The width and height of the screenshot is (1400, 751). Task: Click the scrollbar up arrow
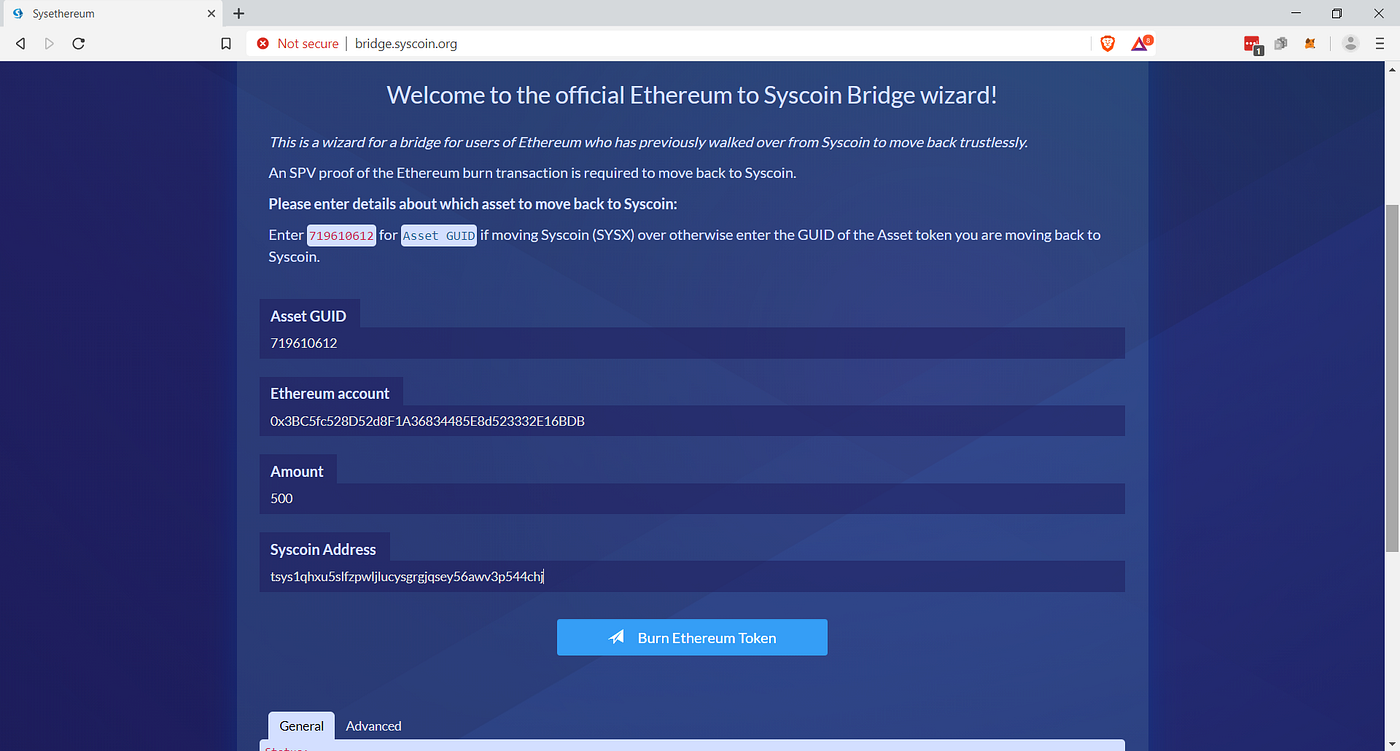[1391, 70]
